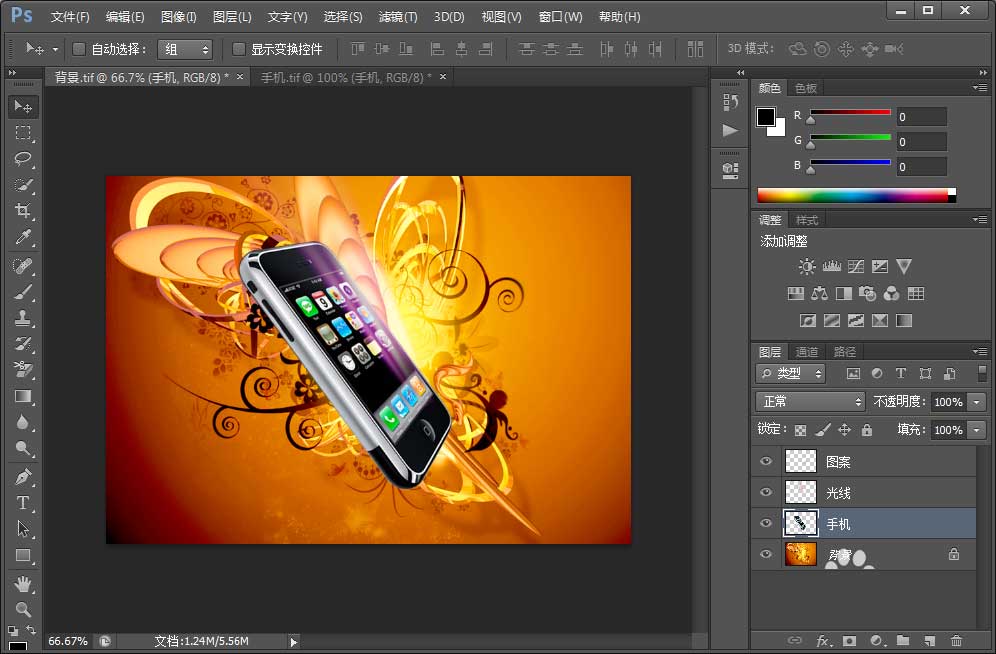Toggle the 显示变换控件 checkbox
Screen dimensions: 996x654
point(238,49)
